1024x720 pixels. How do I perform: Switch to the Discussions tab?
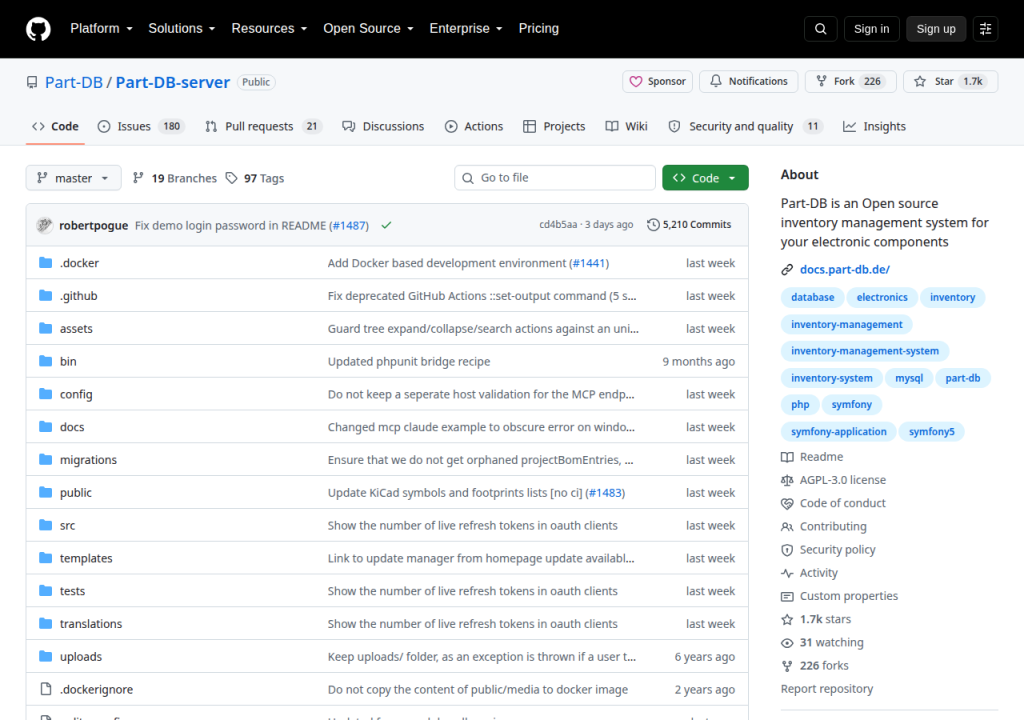[x=383, y=127]
